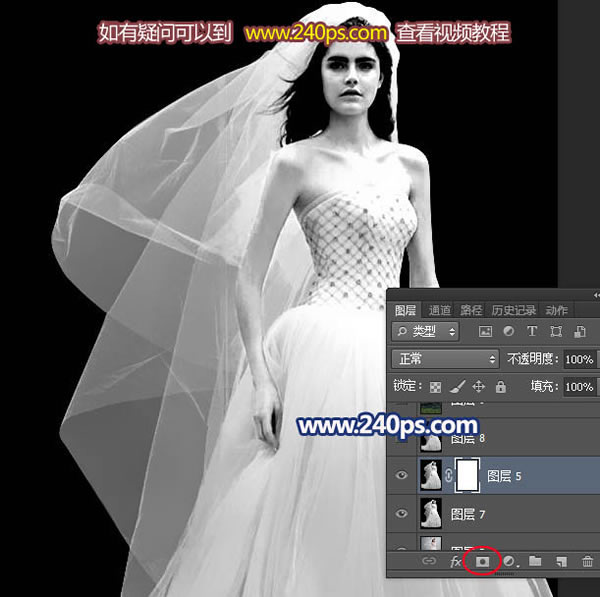Click the link layers chain icon

click(429, 561)
